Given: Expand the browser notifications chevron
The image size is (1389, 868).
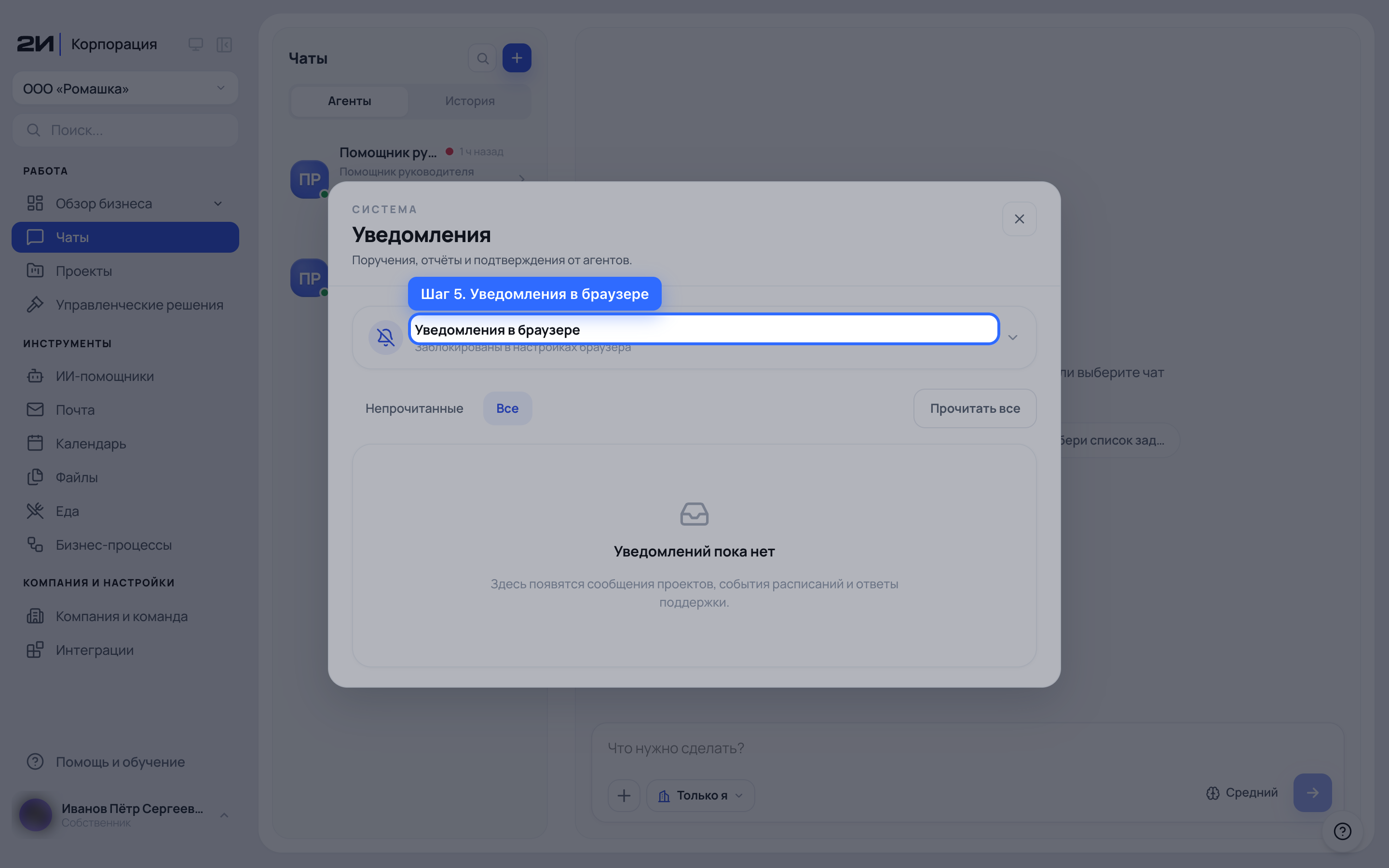Looking at the screenshot, I should 1012,338.
